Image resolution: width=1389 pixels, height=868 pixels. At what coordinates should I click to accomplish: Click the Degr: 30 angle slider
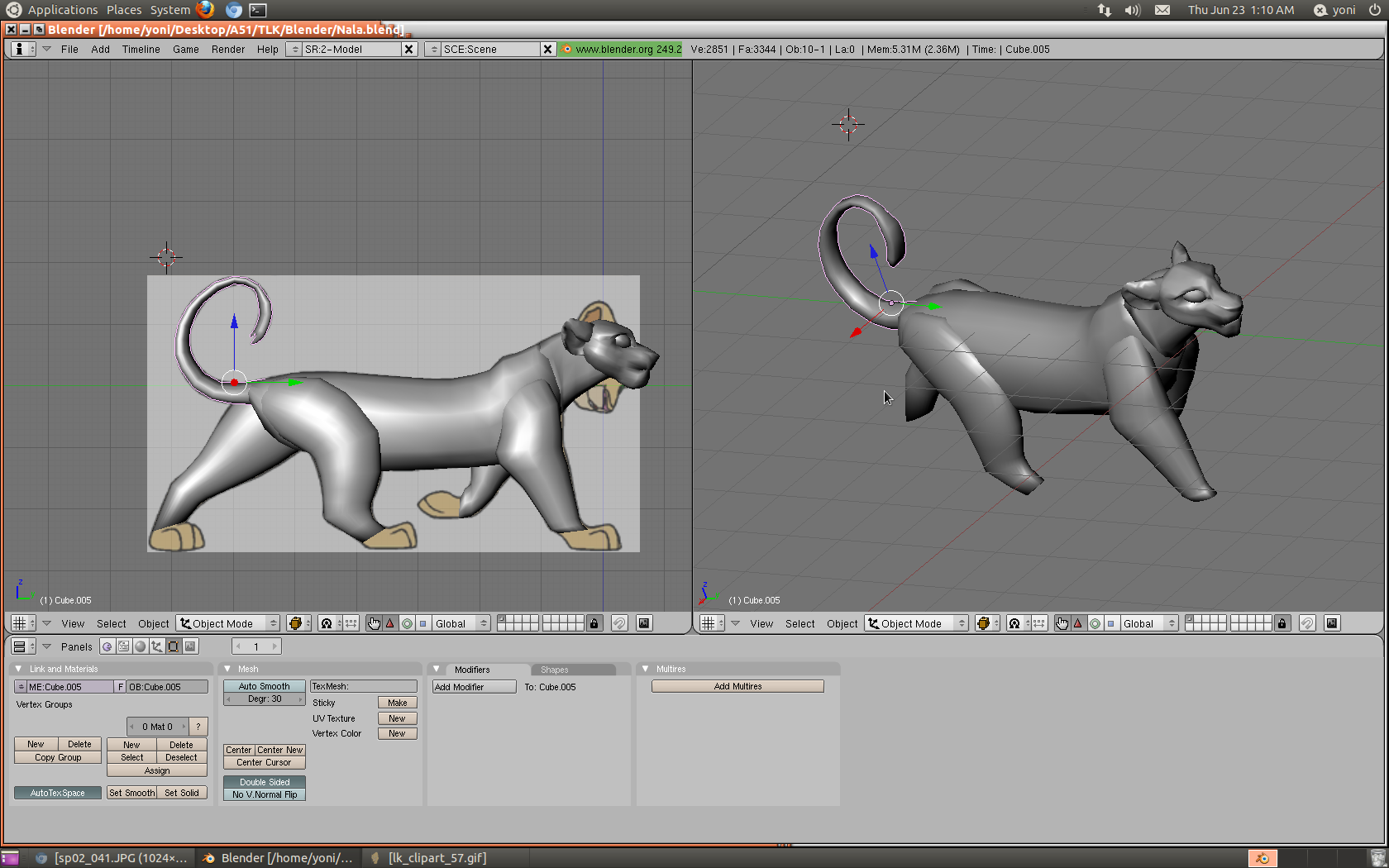click(x=264, y=699)
